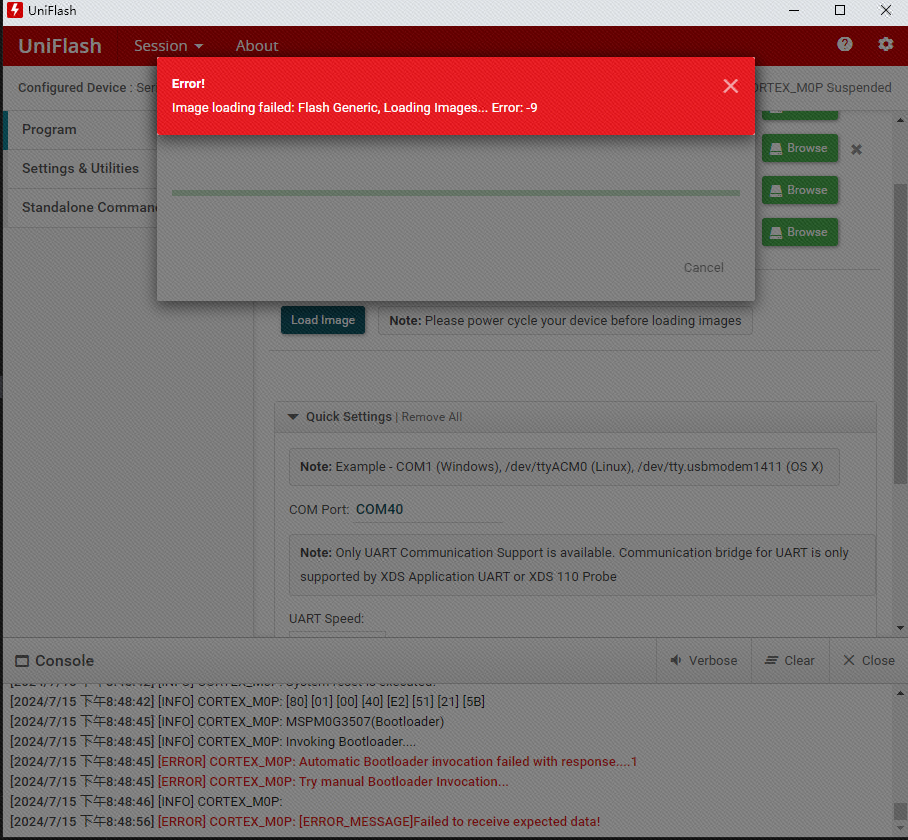Click console line 'MSPM0G3507(Bootloader)'
This screenshot has height=840, width=908.
pyautogui.click(x=227, y=721)
